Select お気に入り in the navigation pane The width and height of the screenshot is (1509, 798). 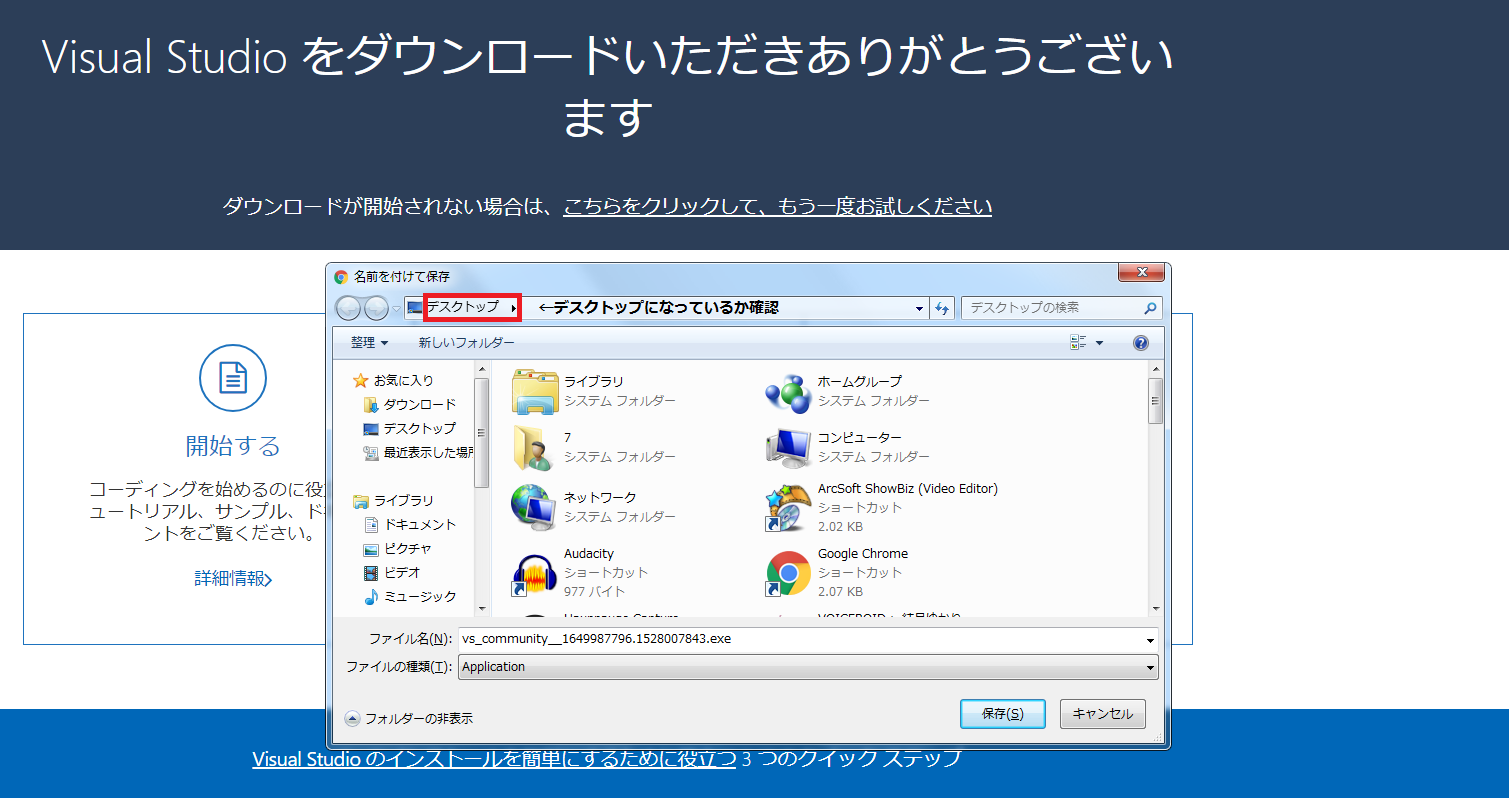point(393,380)
